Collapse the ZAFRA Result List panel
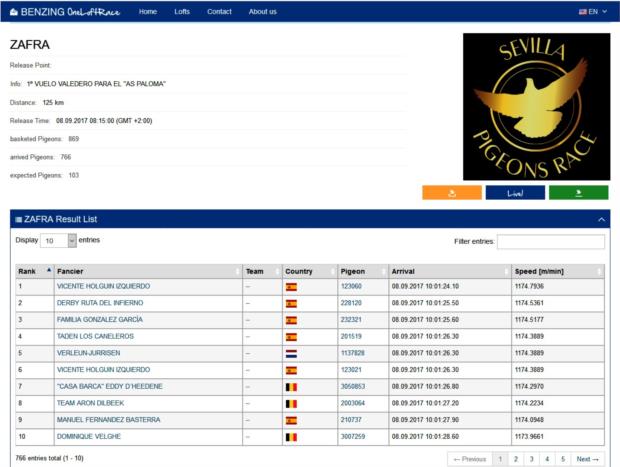The width and height of the screenshot is (620, 467). click(601, 219)
